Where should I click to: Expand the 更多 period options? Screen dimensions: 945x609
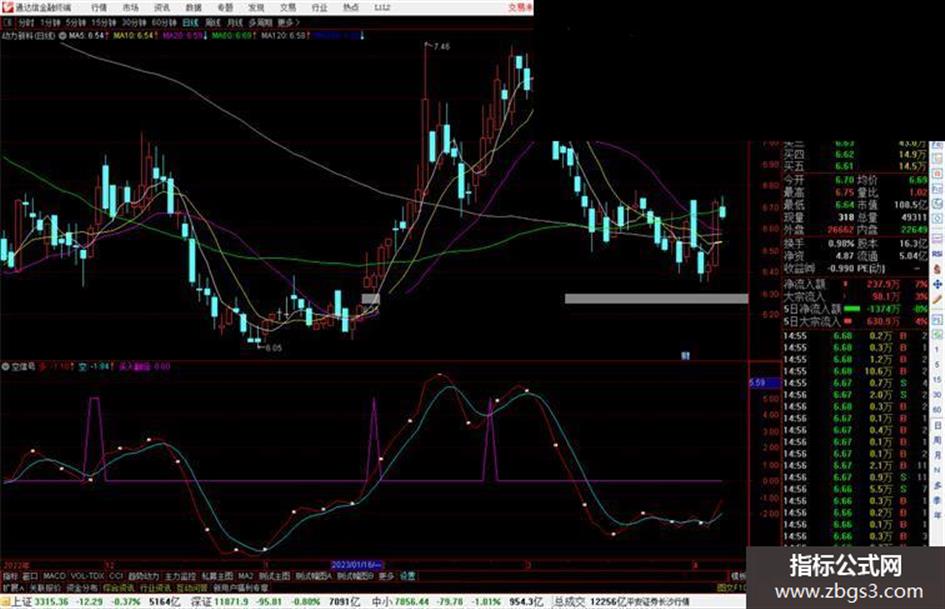[288, 22]
